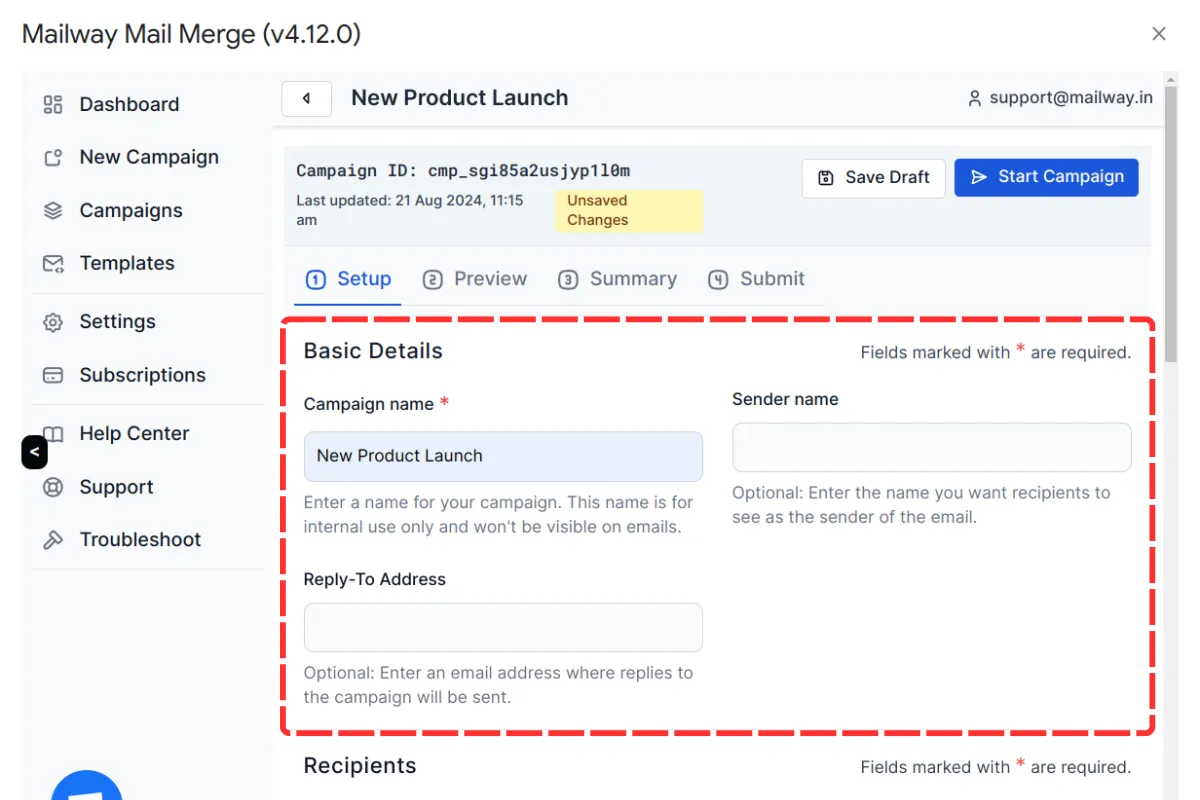Switch to the Preview step tab
The height and width of the screenshot is (800, 1200).
475,279
